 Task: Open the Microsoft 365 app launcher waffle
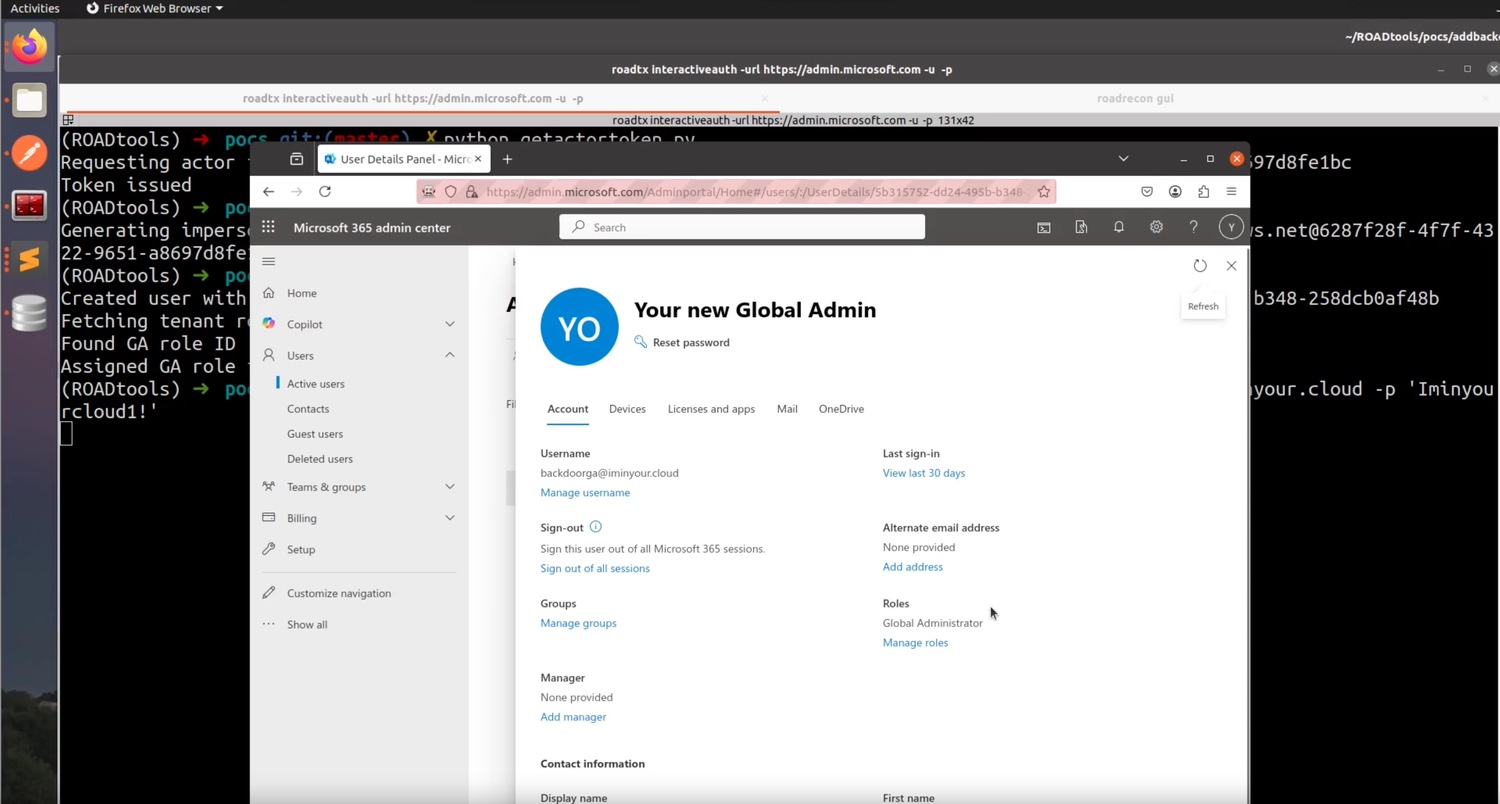[268, 227]
